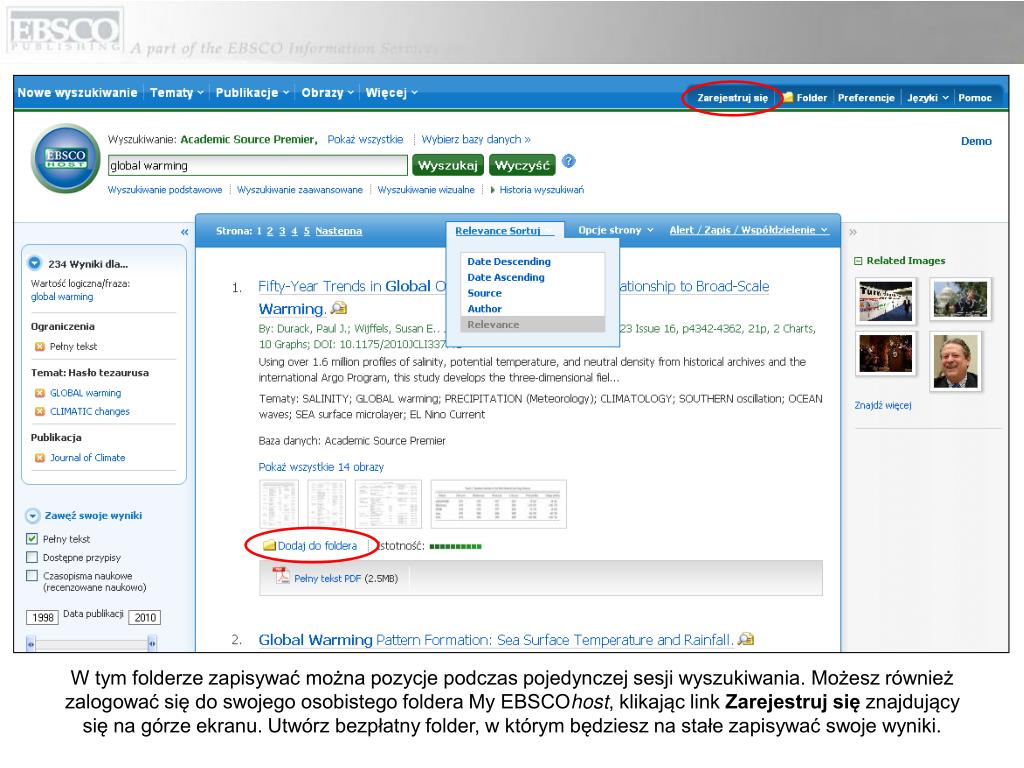
Task: Select Relevance sort option
Action: click(x=532, y=325)
